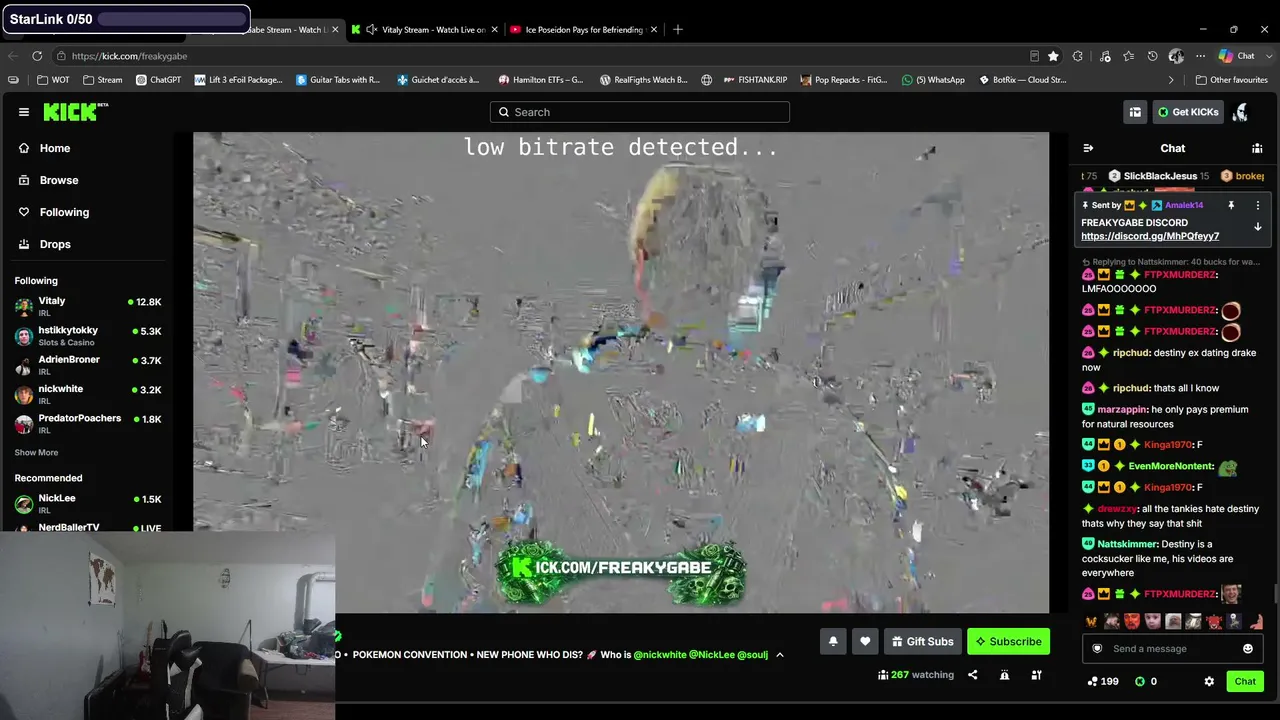Close the Ice Poseidon YouTube tab
Viewport: 1280px width, 720px height.
[654, 30]
